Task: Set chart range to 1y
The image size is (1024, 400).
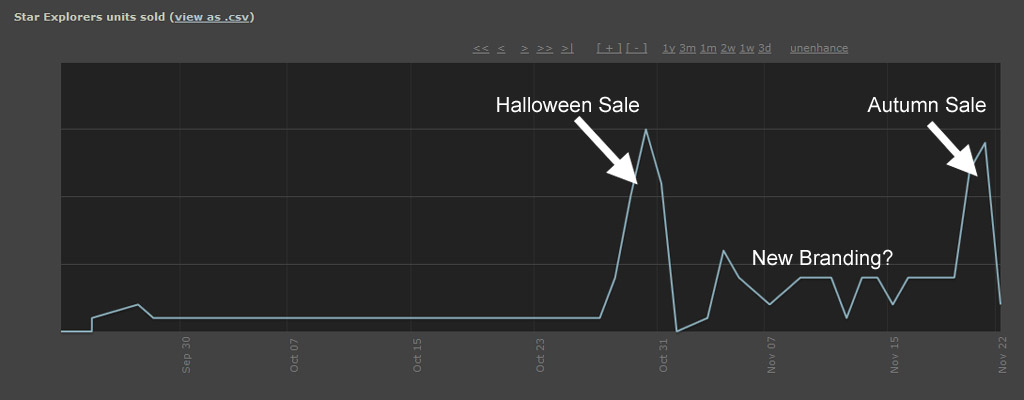Action: pos(669,48)
